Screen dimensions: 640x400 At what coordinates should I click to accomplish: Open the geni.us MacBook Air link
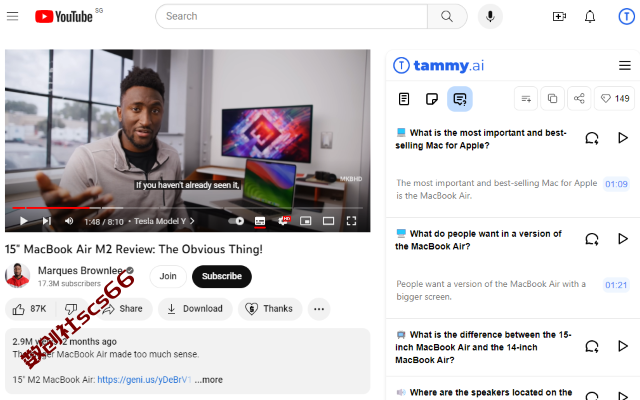pyautogui.click(x=144, y=380)
